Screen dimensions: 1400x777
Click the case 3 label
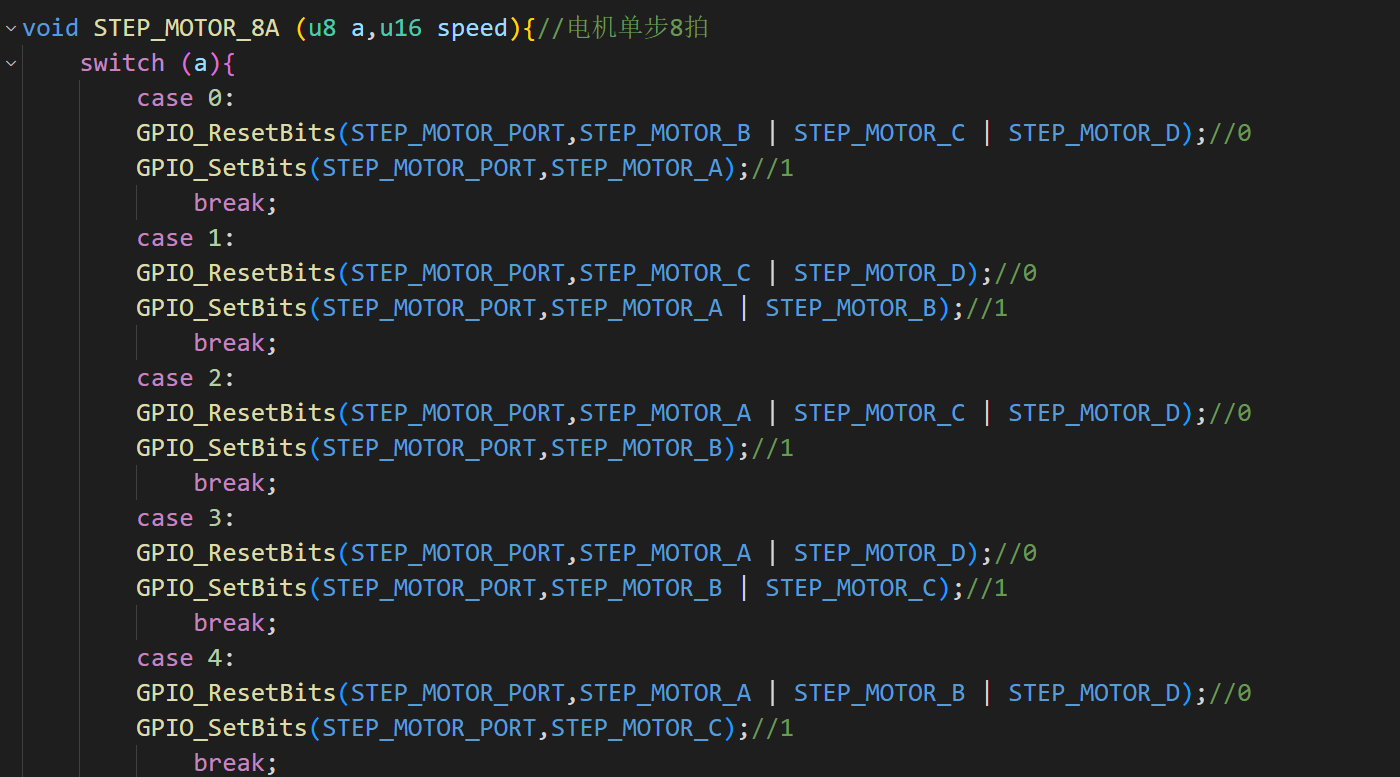click(x=185, y=518)
